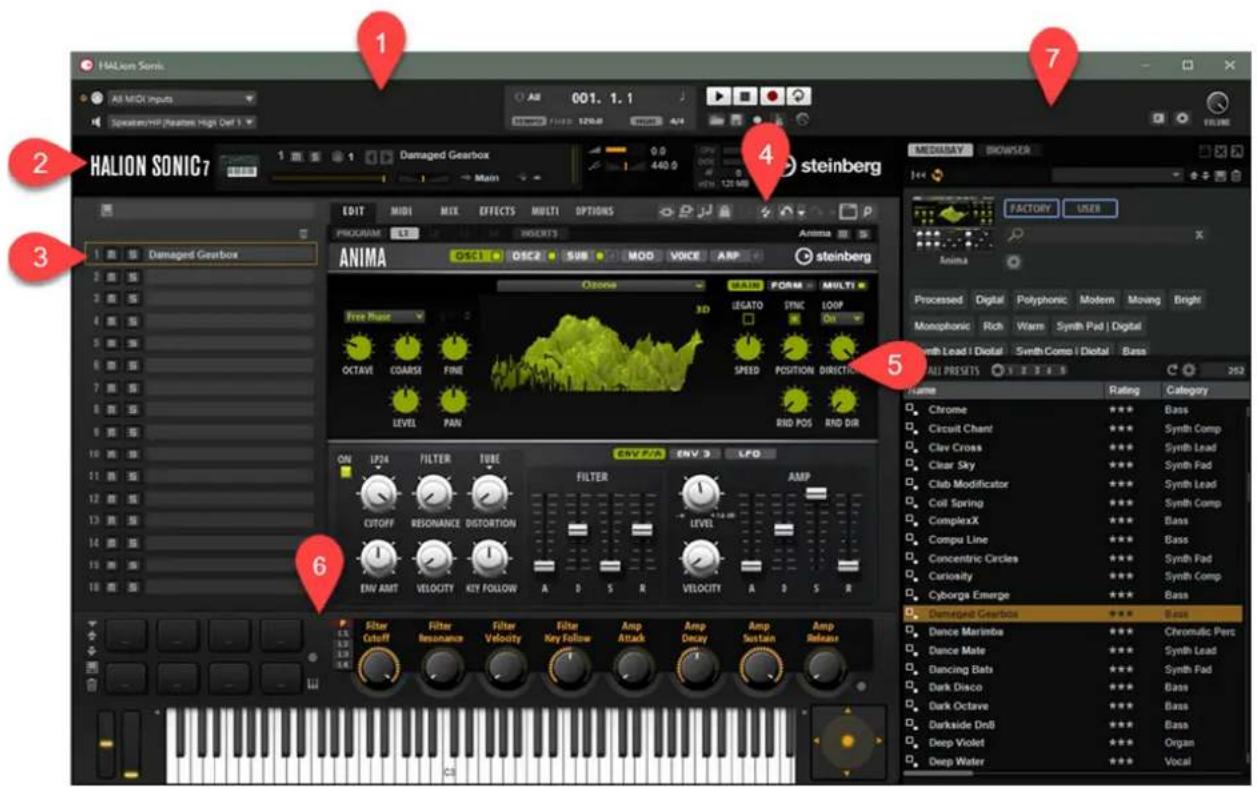Toggle the SYNC checkbox
This screenshot has height=787, width=1257.
[795, 319]
